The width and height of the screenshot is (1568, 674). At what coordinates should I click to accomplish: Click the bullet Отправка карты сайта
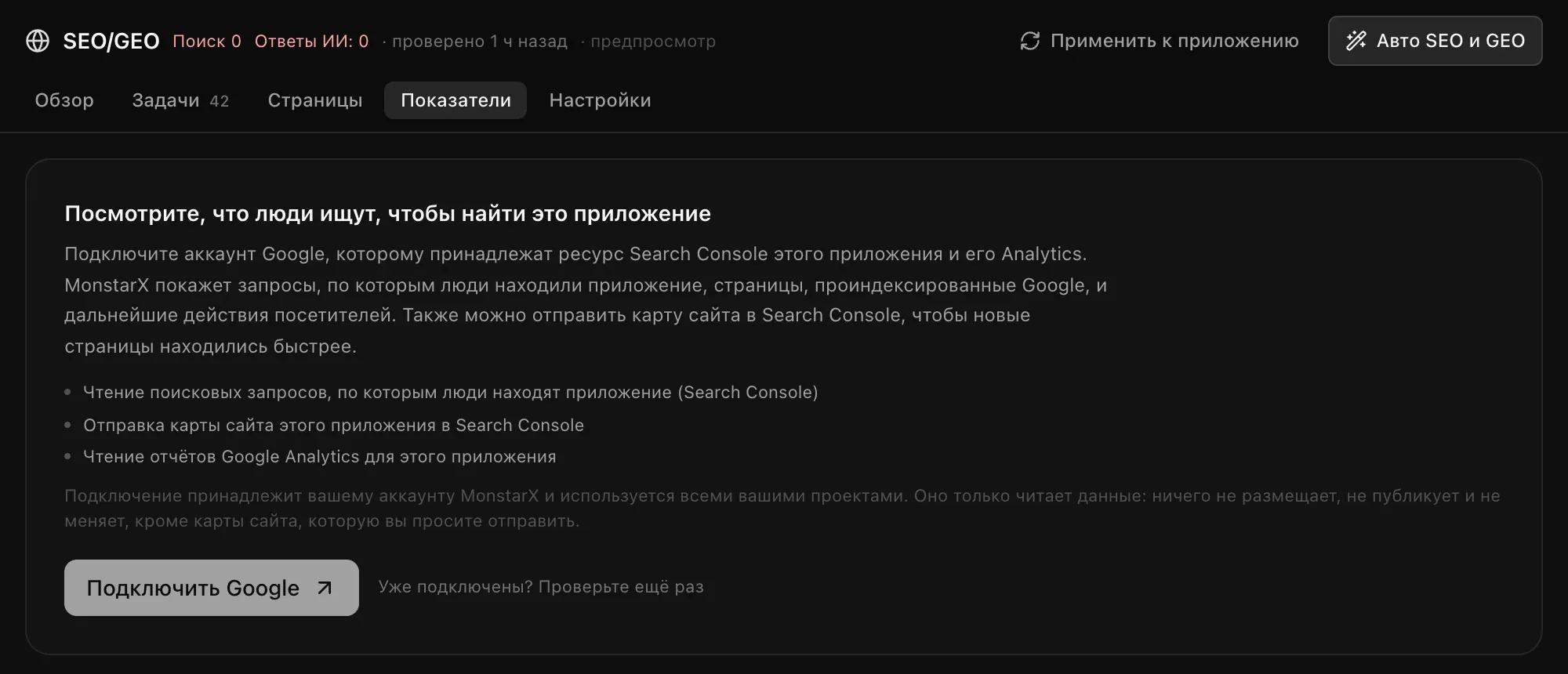(333, 425)
